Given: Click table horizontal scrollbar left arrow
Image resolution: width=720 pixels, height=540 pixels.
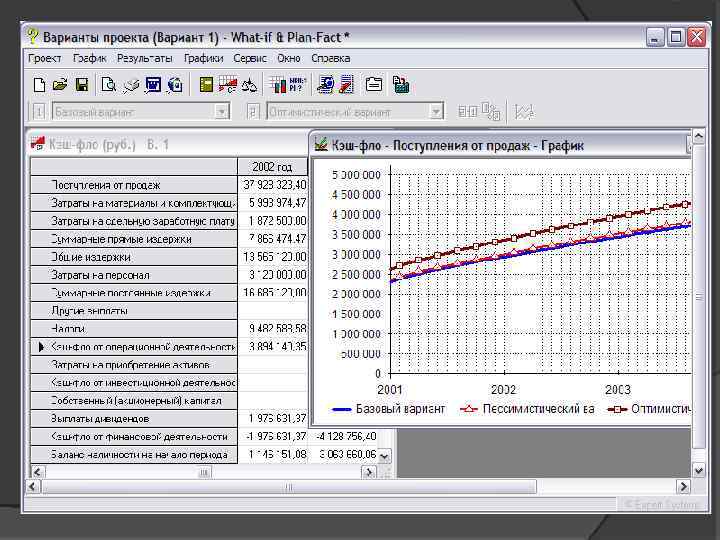Looking at the screenshot, I should [x=37, y=472].
